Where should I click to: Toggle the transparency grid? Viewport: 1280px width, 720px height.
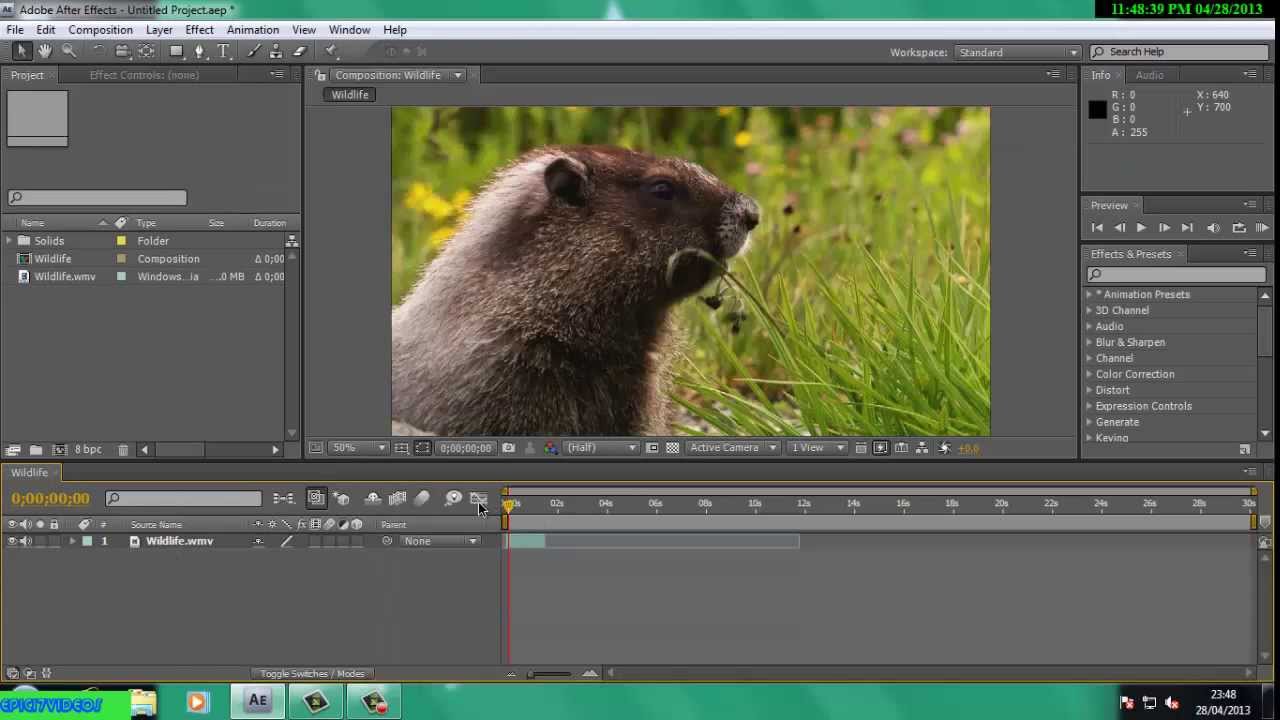[x=672, y=448]
